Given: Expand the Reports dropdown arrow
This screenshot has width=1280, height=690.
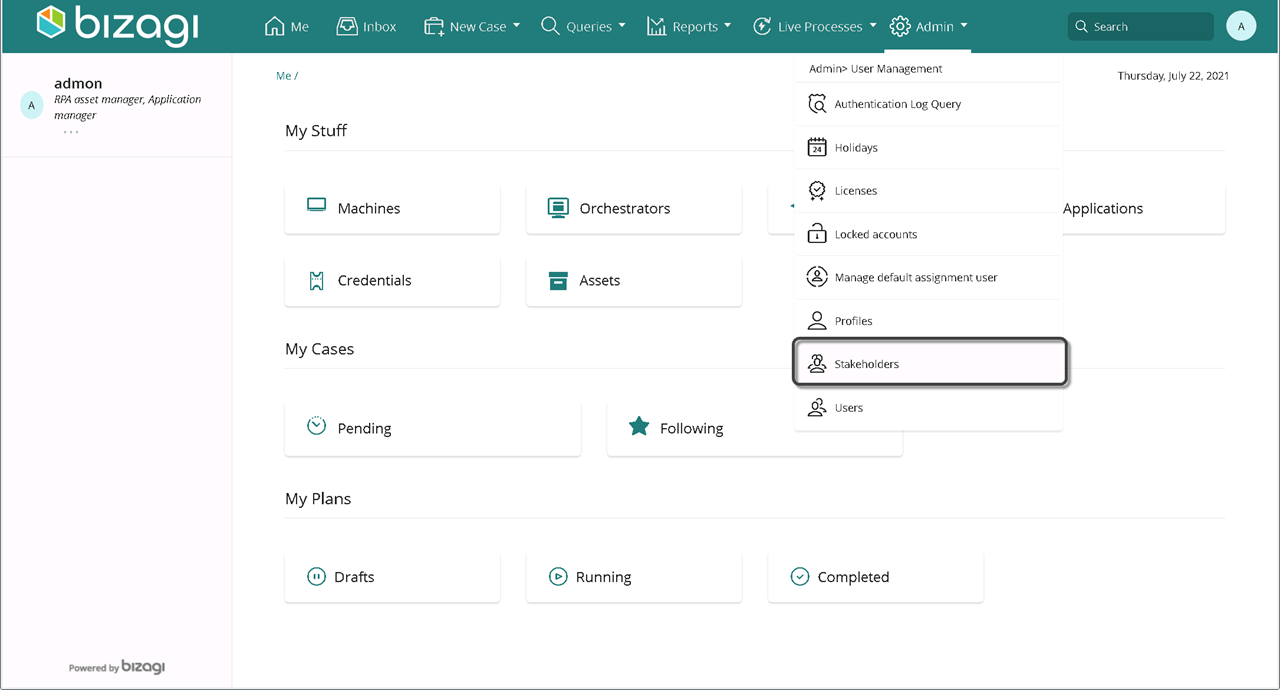Looking at the screenshot, I should click(x=727, y=27).
